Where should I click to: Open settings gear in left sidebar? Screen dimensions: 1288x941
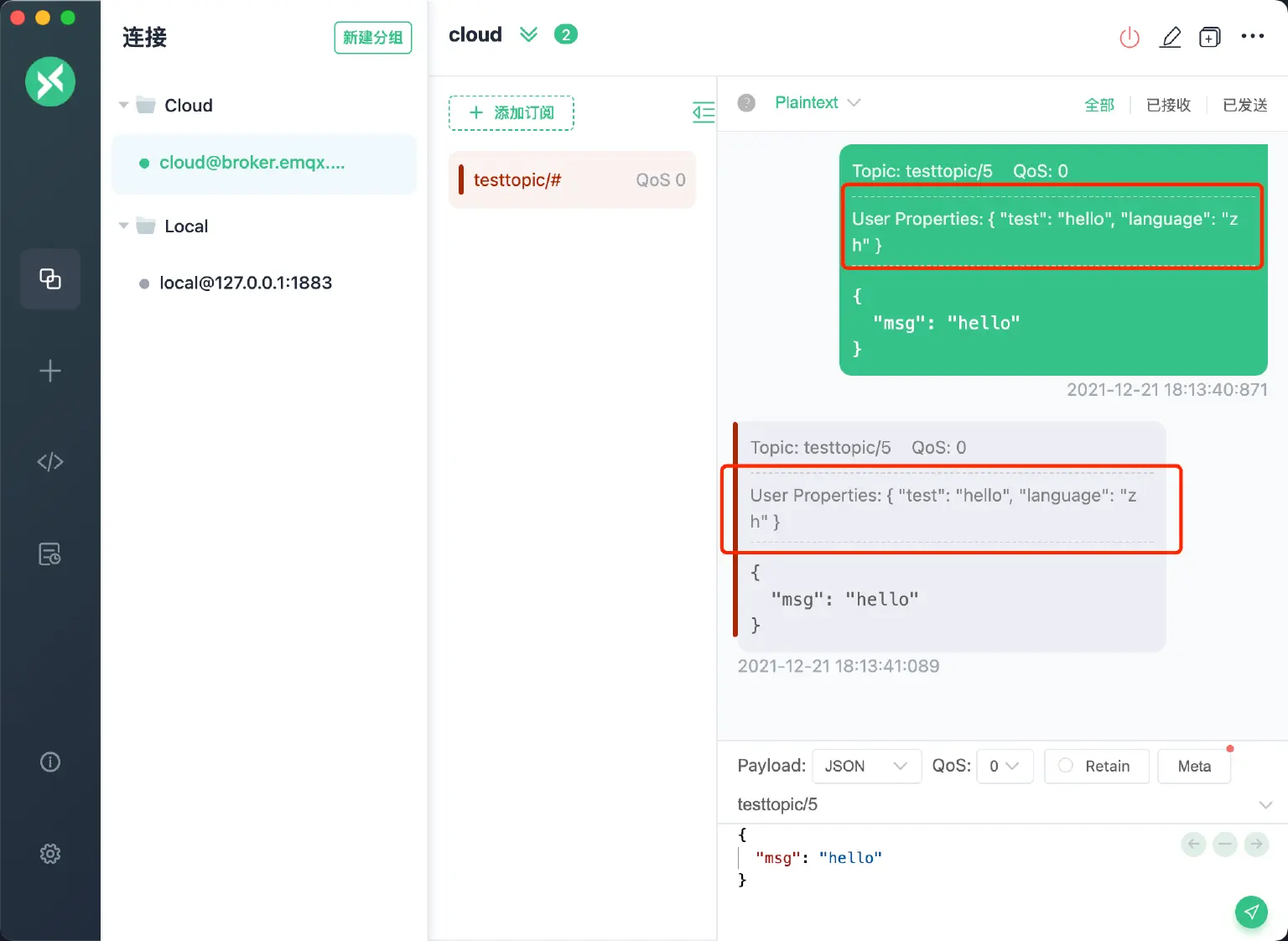pos(50,854)
